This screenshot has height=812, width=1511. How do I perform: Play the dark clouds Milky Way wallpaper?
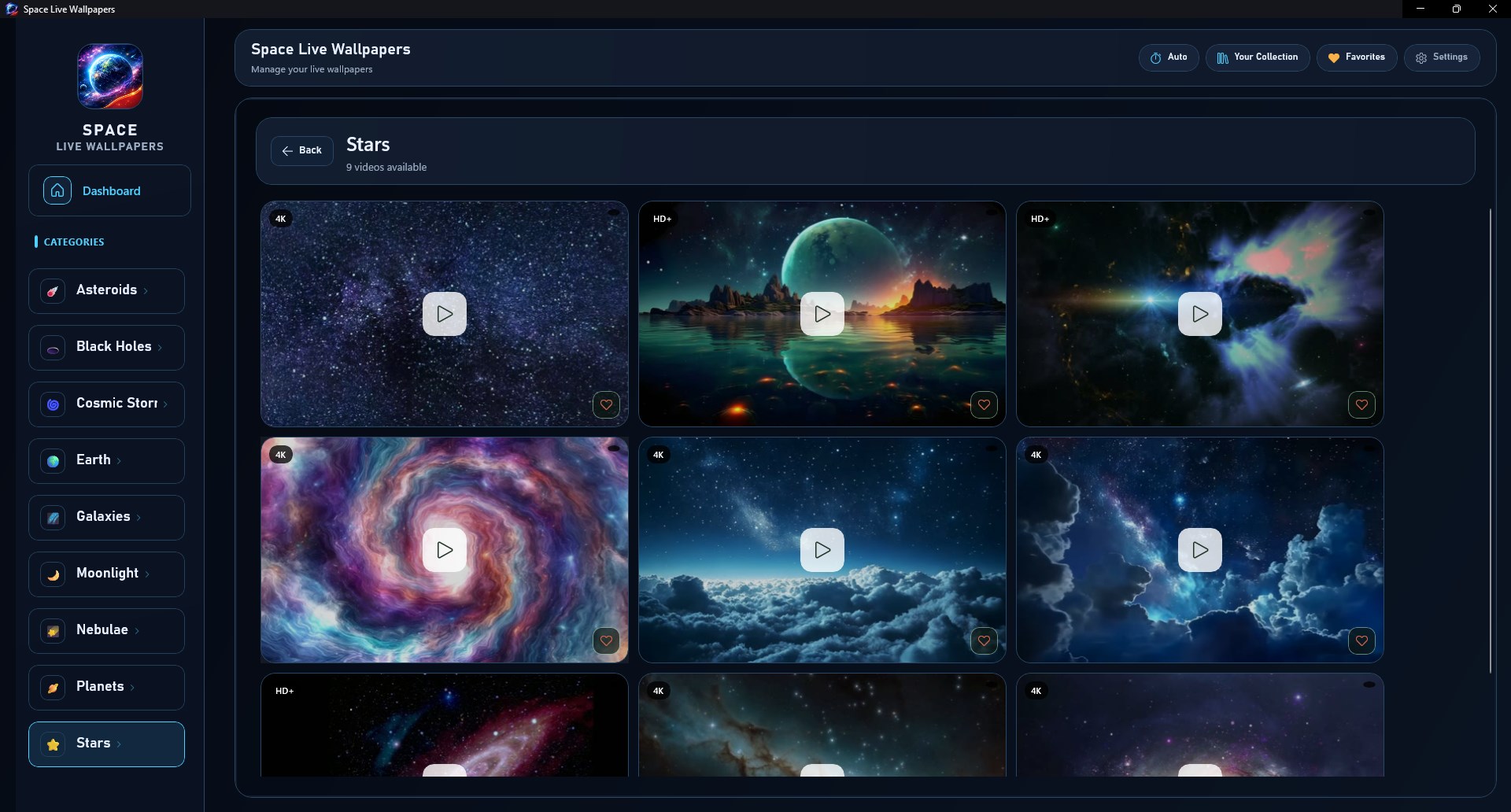[1200, 550]
